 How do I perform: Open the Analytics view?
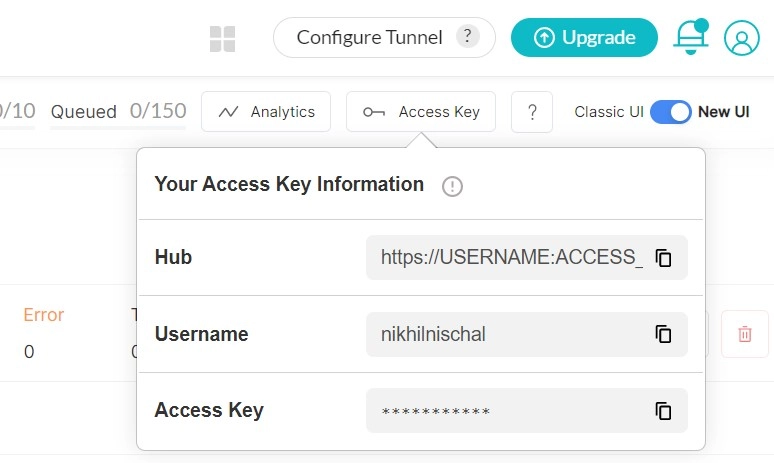coord(266,112)
